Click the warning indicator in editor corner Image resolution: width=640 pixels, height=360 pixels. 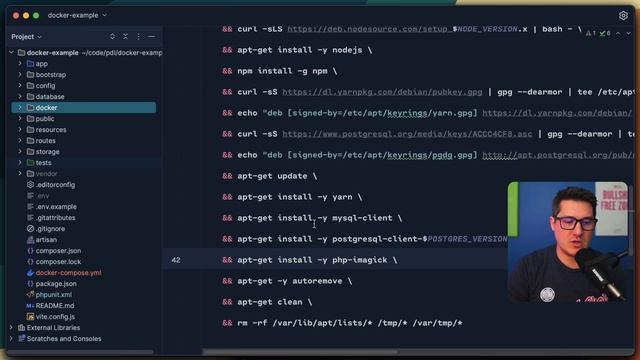[591, 33]
